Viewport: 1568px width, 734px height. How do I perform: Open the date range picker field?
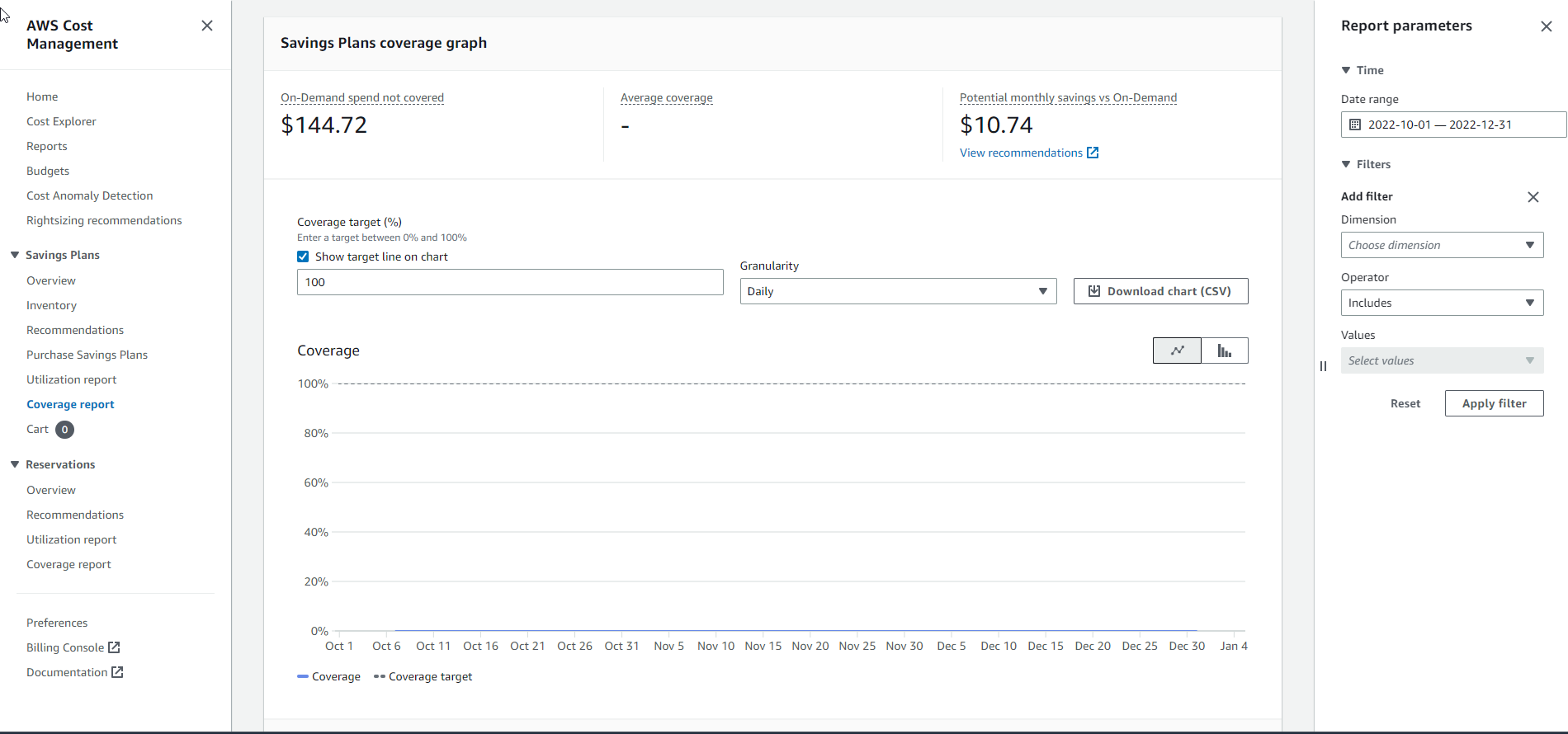pos(1453,125)
